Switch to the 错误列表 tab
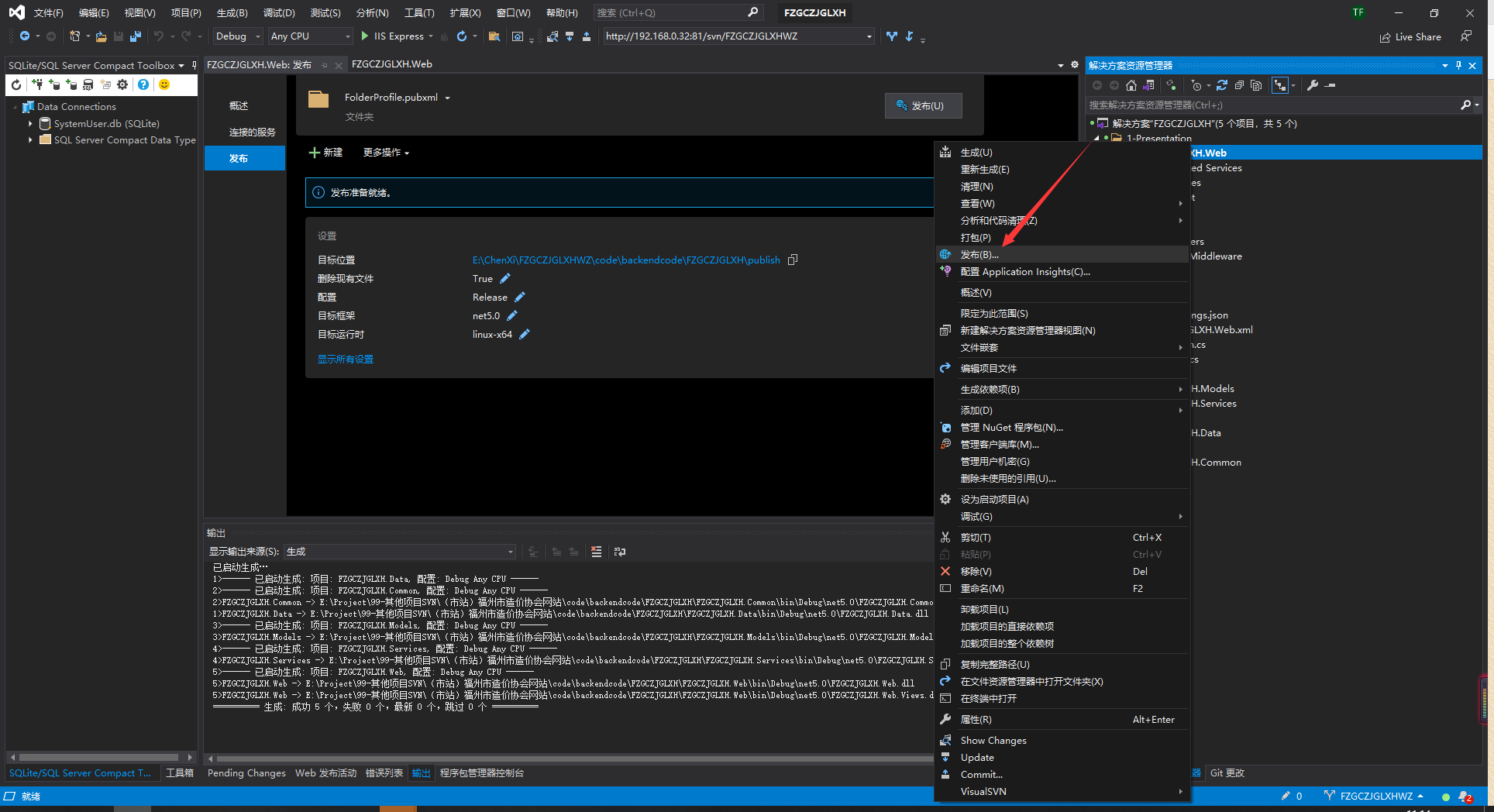 pos(384,773)
